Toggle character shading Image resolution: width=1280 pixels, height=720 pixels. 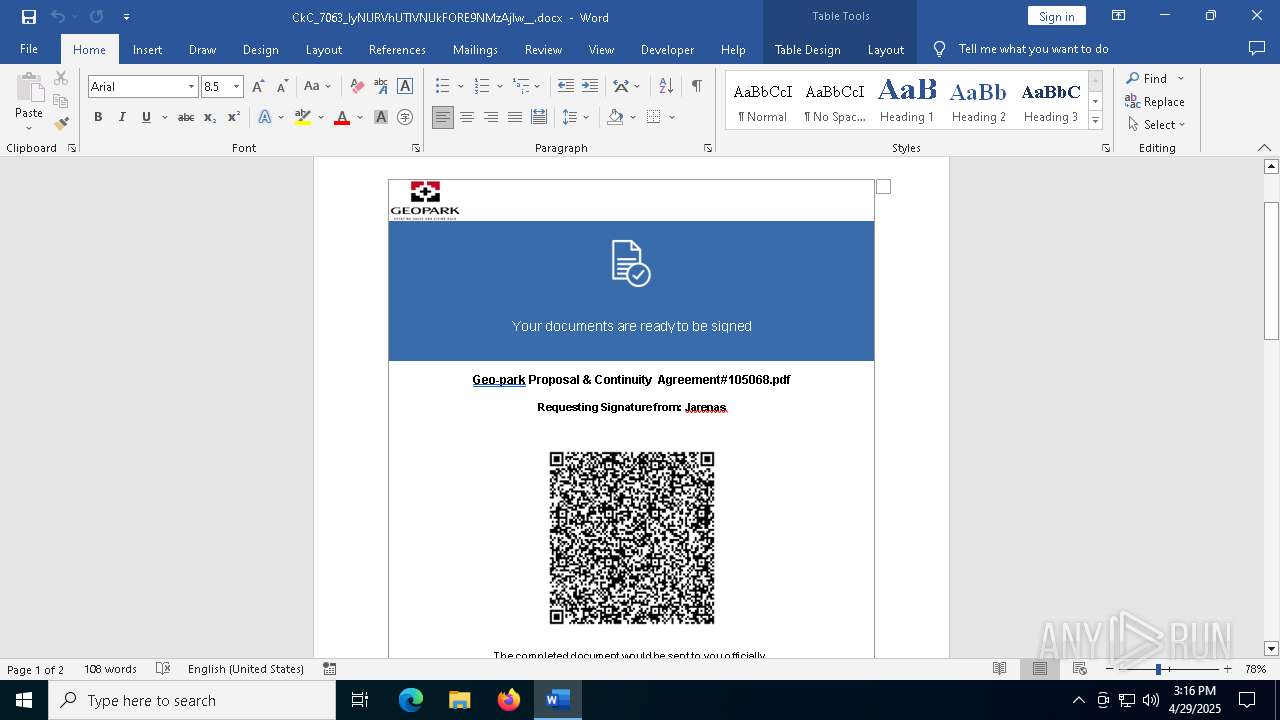click(381, 117)
